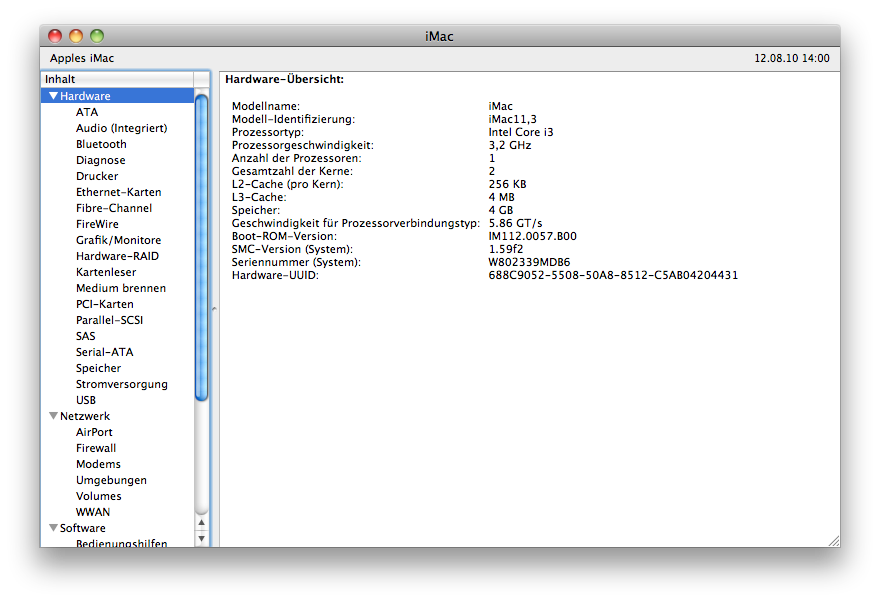880x602 pixels.
Task: Click the Hardware-Übersicht heading
Action: [x=285, y=79]
